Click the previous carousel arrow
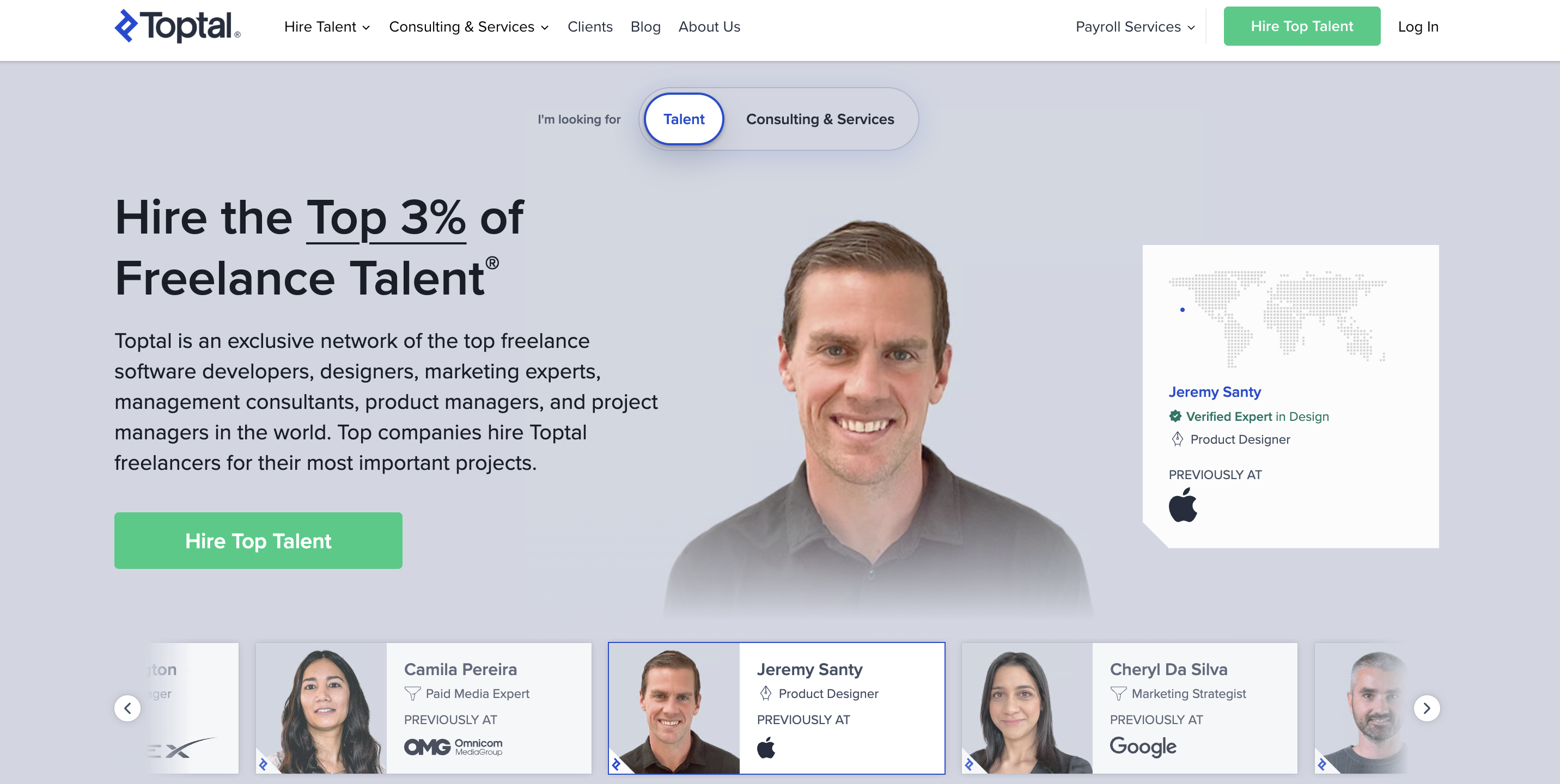The image size is (1560, 784). point(127,708)
